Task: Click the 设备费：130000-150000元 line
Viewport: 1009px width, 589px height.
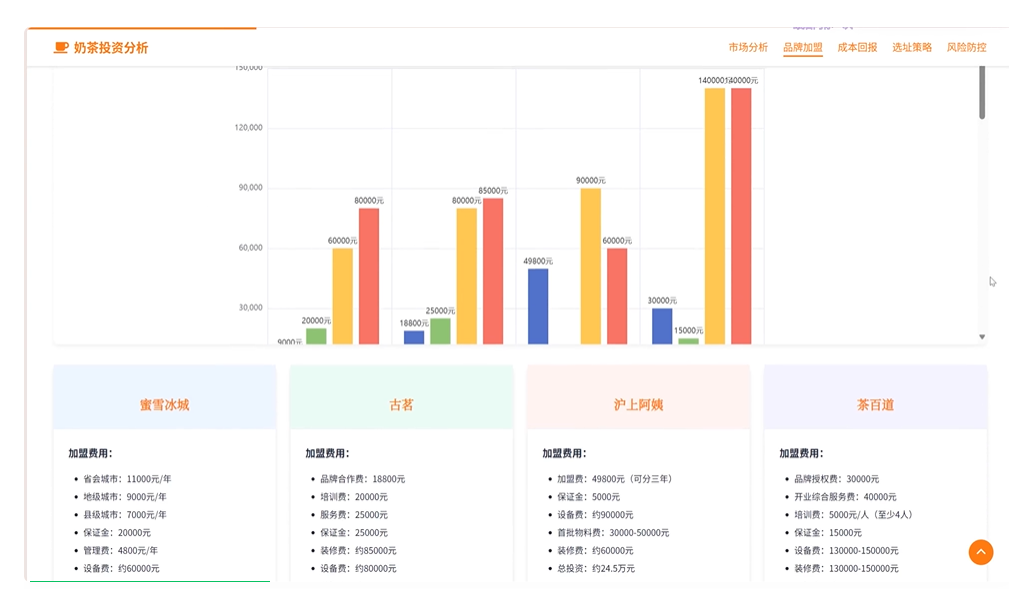Action: (x=846, y=551)
